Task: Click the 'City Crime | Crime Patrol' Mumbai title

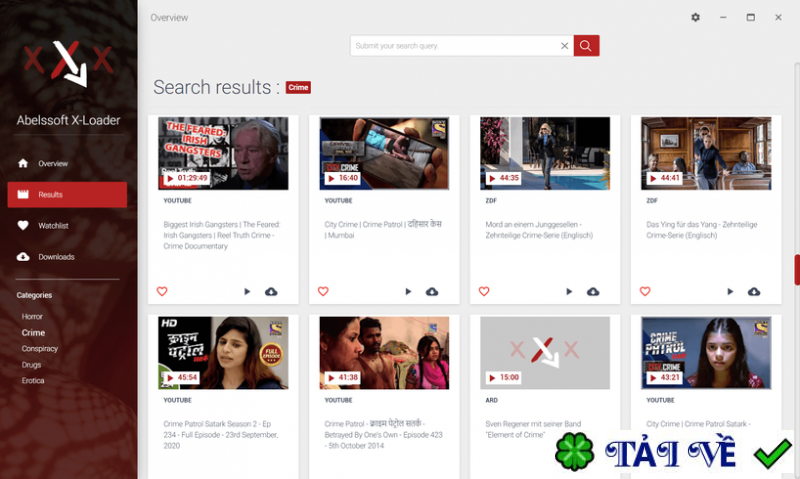Action: [383, 230]
